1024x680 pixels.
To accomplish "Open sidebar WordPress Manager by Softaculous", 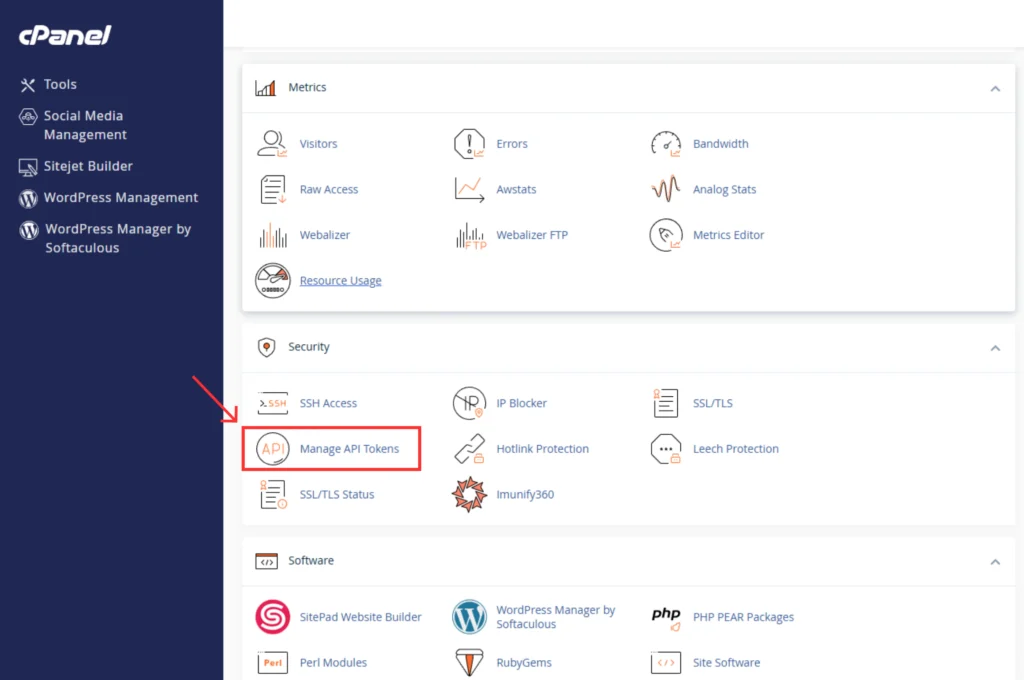I will pyautogui.click(x=105, y=238).
